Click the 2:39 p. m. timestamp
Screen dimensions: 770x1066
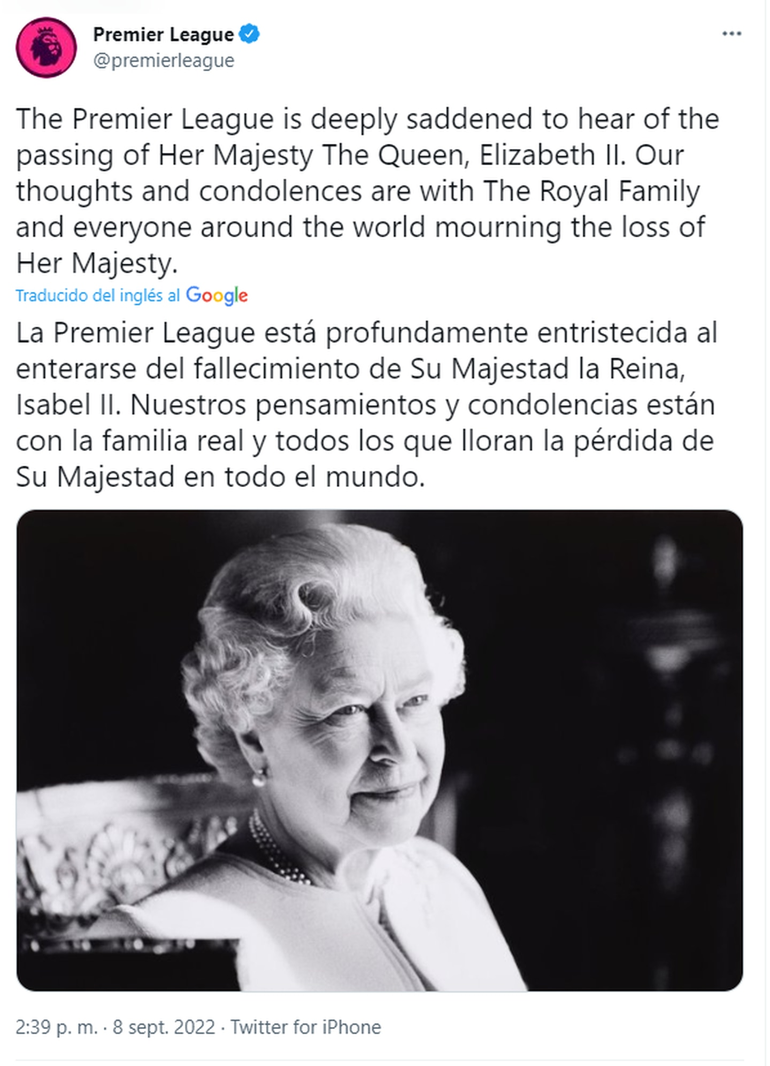(x=57, y=1027)
